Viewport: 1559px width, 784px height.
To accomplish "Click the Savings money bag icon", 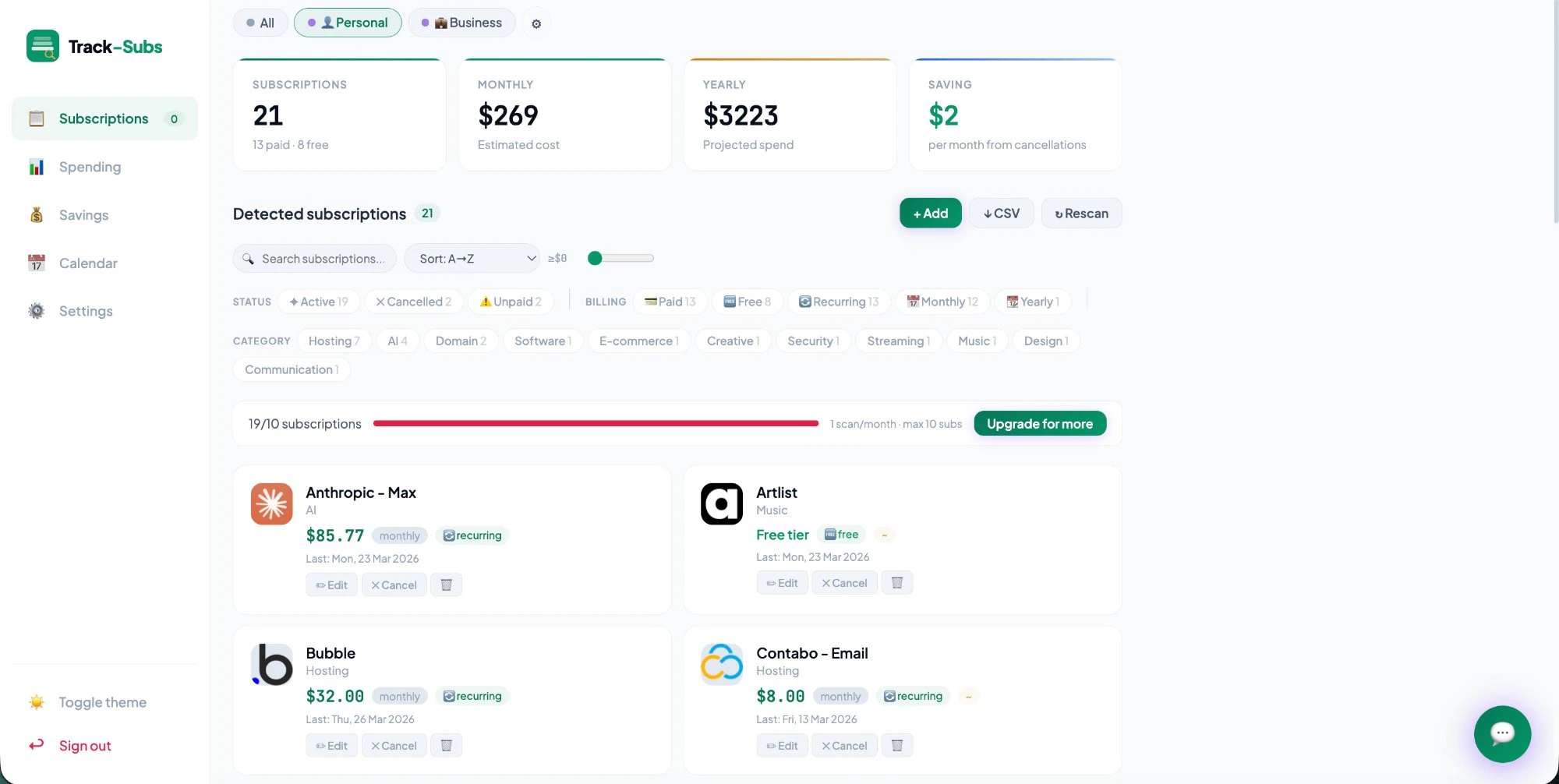I will point(37,215).
